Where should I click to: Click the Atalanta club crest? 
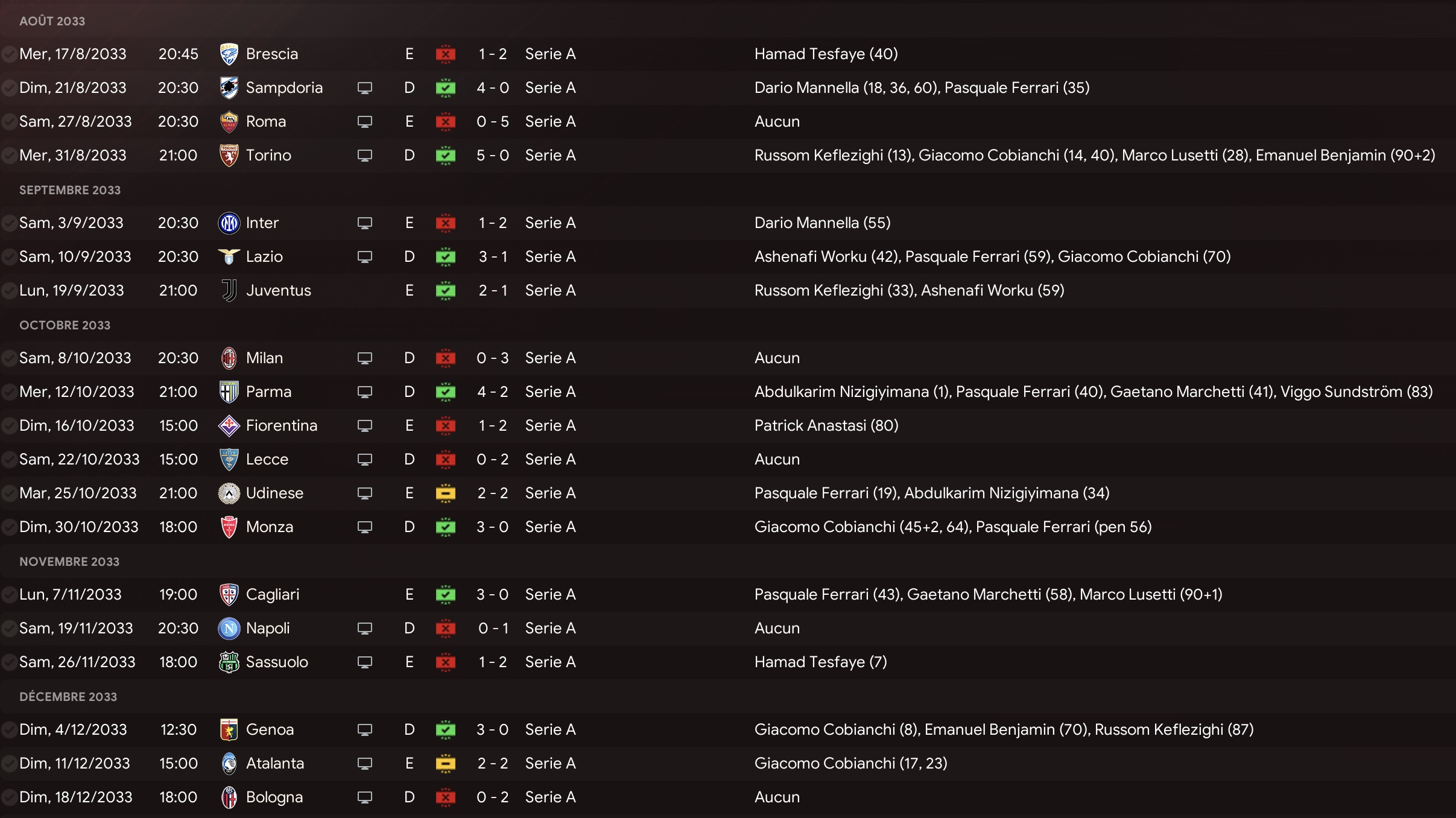click(x=229, y=764)
